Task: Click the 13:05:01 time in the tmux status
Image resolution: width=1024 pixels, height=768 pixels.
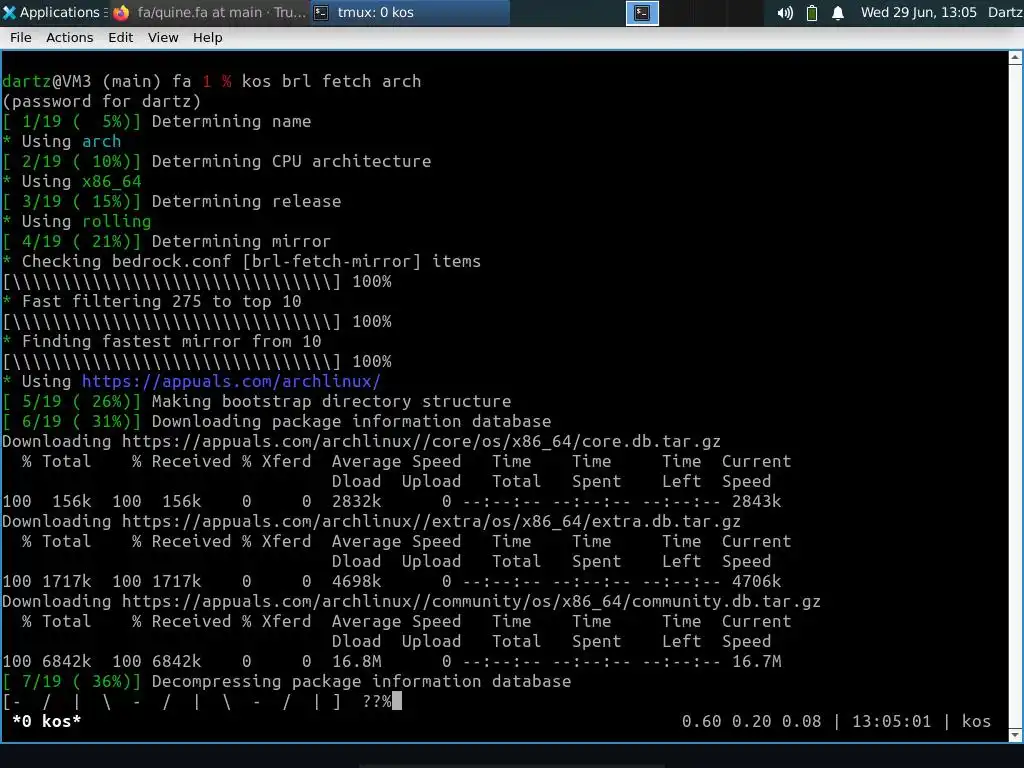Action: [x=891, y=721]
